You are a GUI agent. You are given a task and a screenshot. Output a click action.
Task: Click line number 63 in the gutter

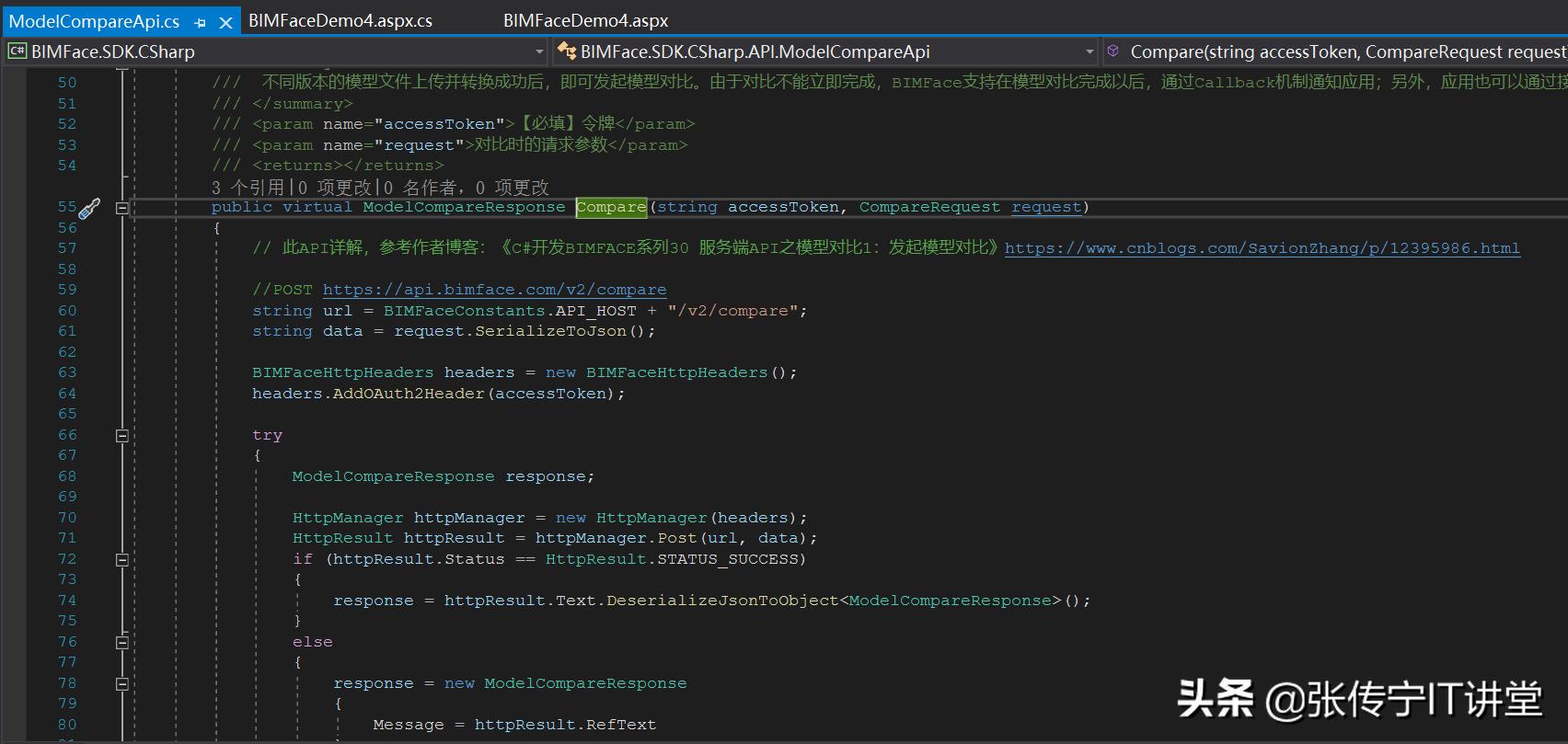pos(67,372)
